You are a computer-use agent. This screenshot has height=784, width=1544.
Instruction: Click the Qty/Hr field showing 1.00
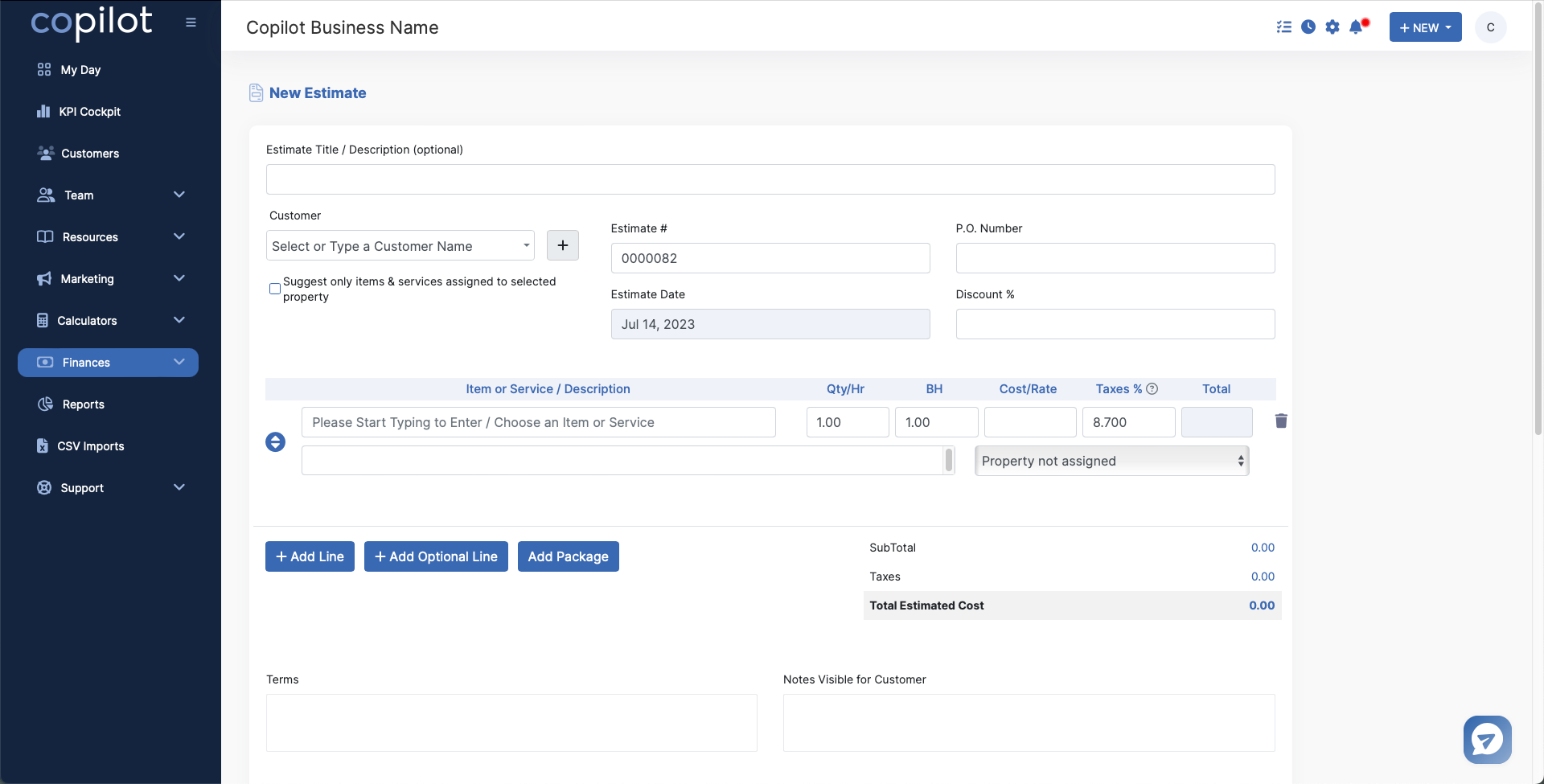848,422
